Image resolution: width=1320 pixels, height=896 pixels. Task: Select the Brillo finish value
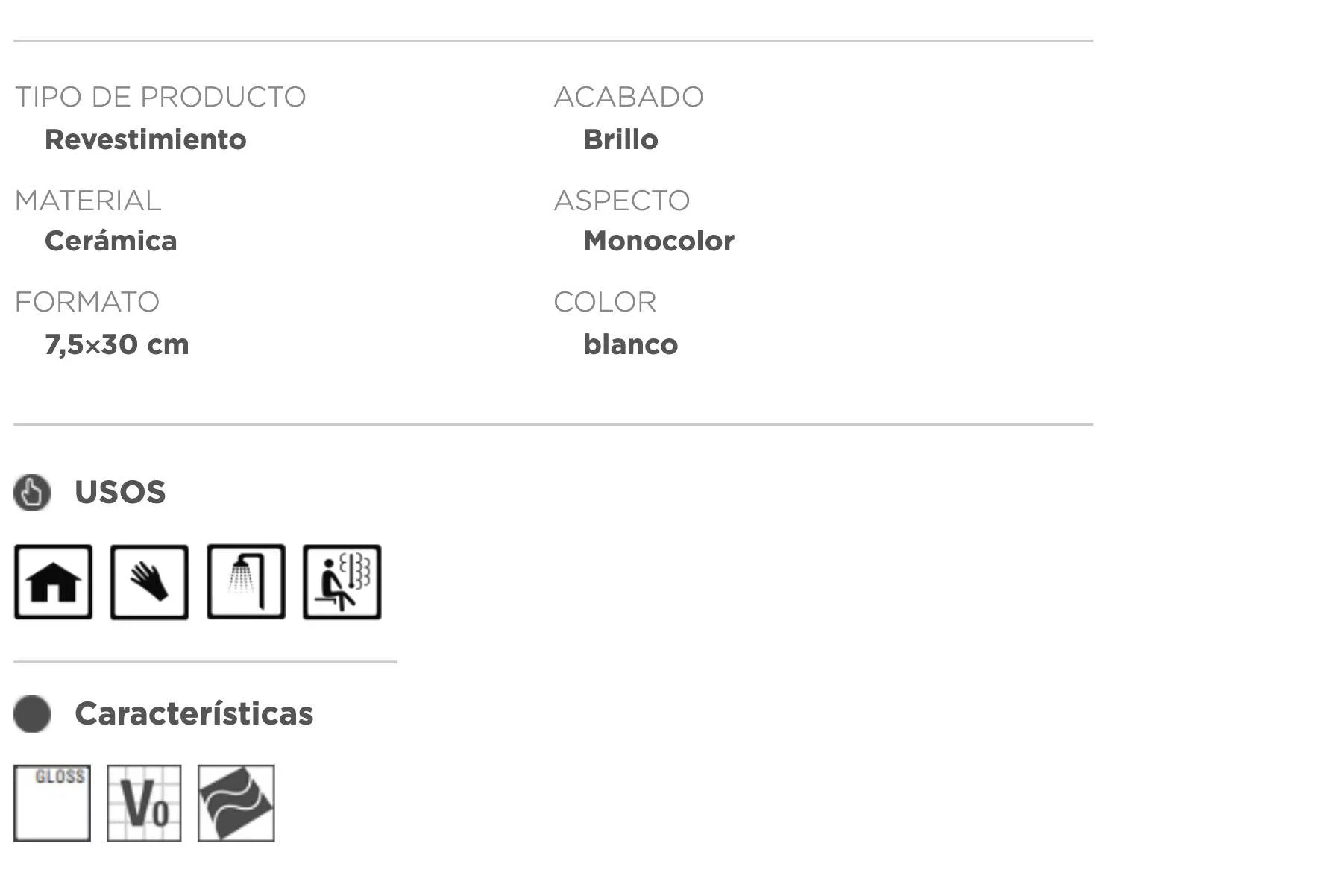coord(620,140)
